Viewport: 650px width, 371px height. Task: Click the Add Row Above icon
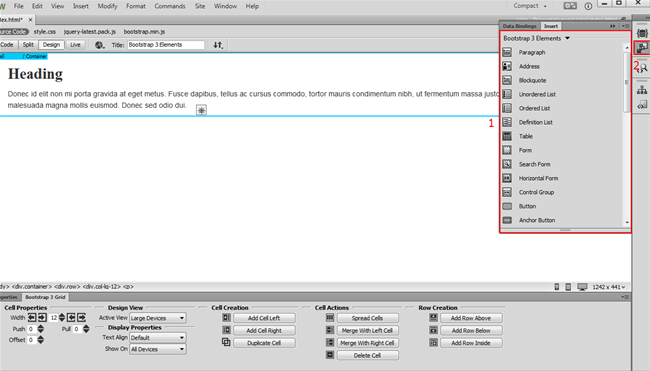point(433,318)
